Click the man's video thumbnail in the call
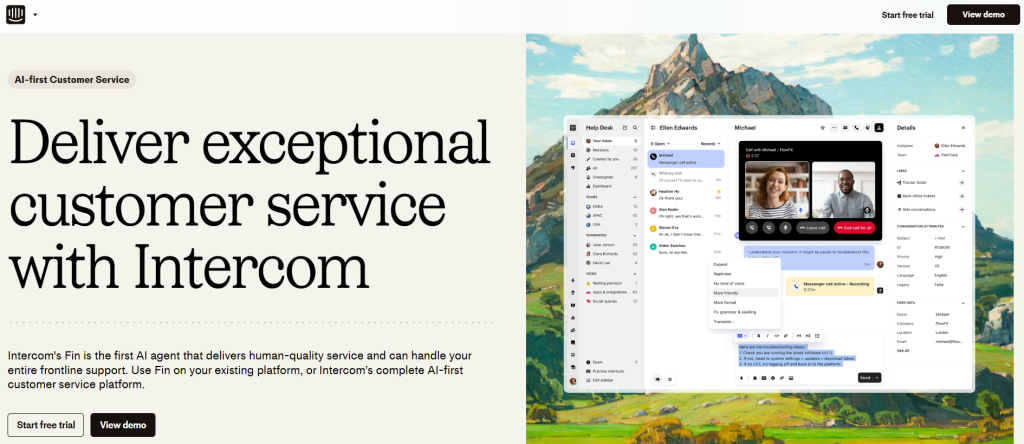Image resolution: width=1024 pixels, height=444 pixels. point(843,190)
